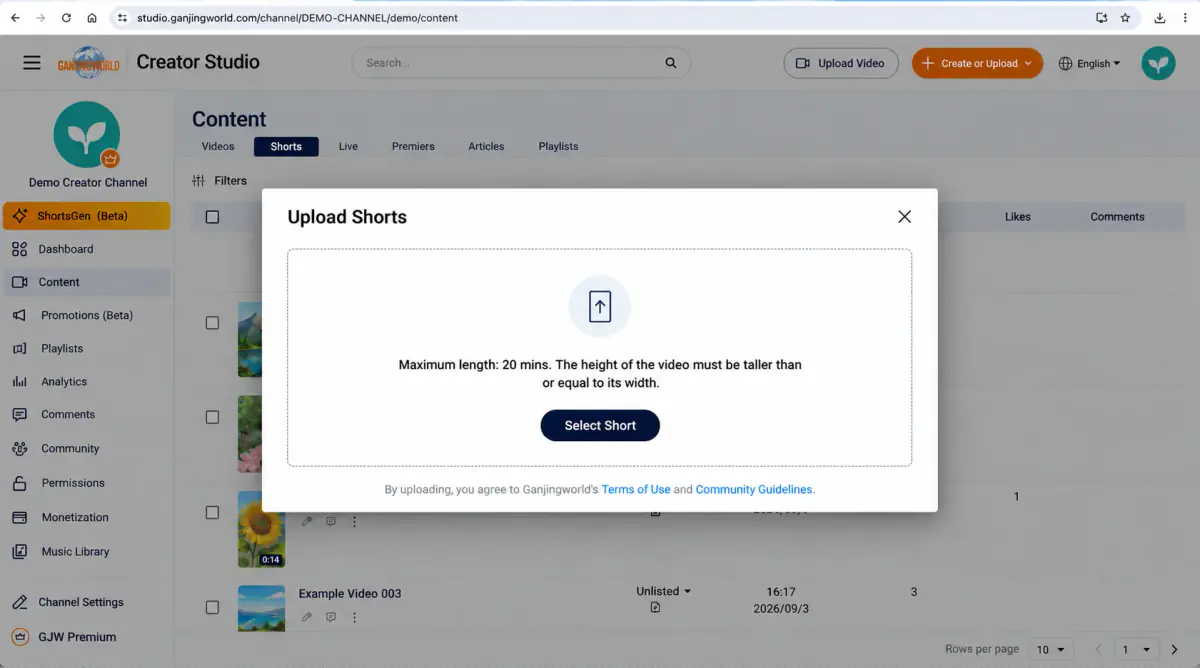Go to the next page arrow
This screenshot has height=668, width=1200.
[x=1174, y=649]
